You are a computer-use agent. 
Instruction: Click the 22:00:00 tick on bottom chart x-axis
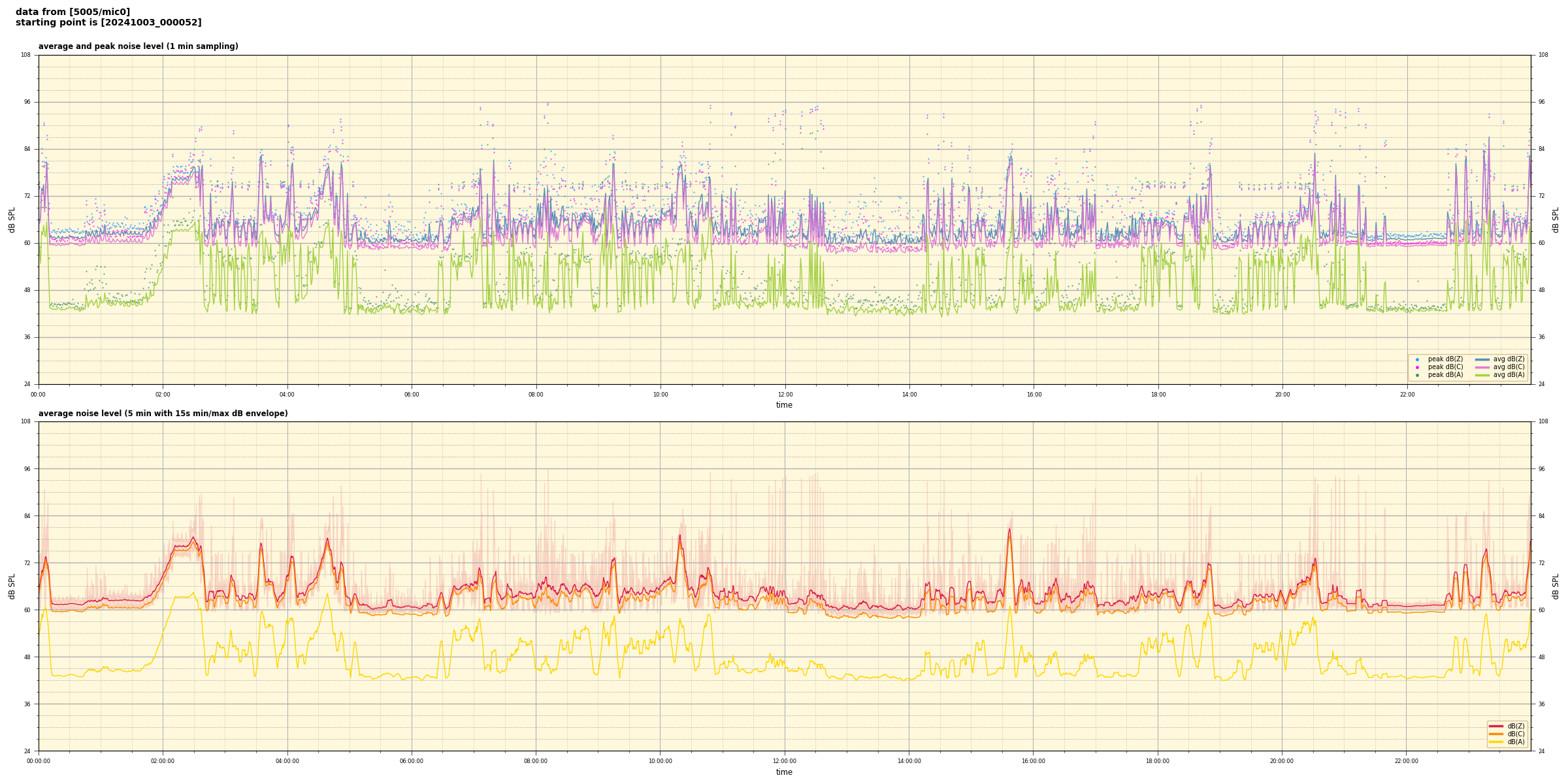tap(1406, 761)
